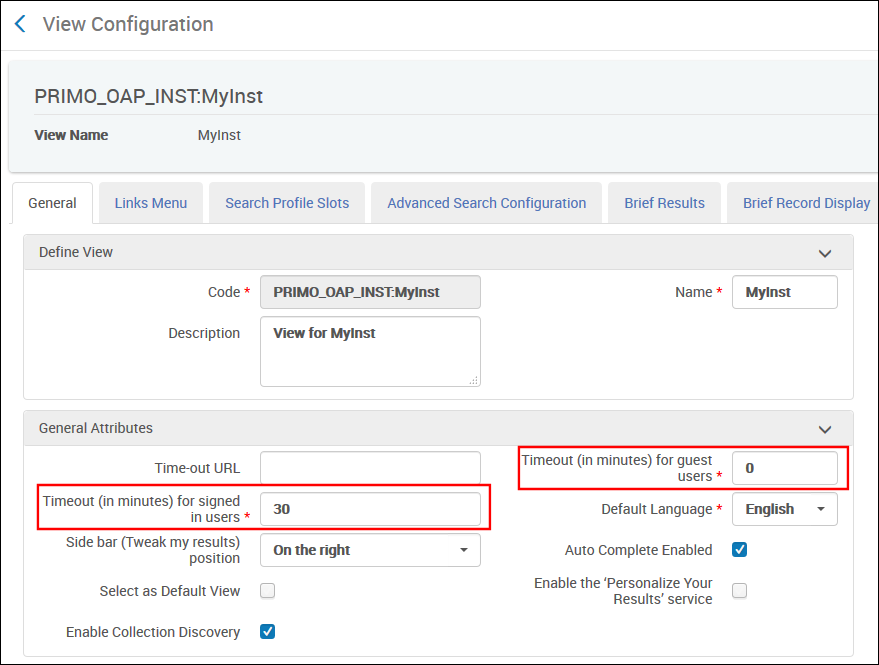
Task: Uncheck Auto Complete Enabled checkbox
Action: coord(740,550)
